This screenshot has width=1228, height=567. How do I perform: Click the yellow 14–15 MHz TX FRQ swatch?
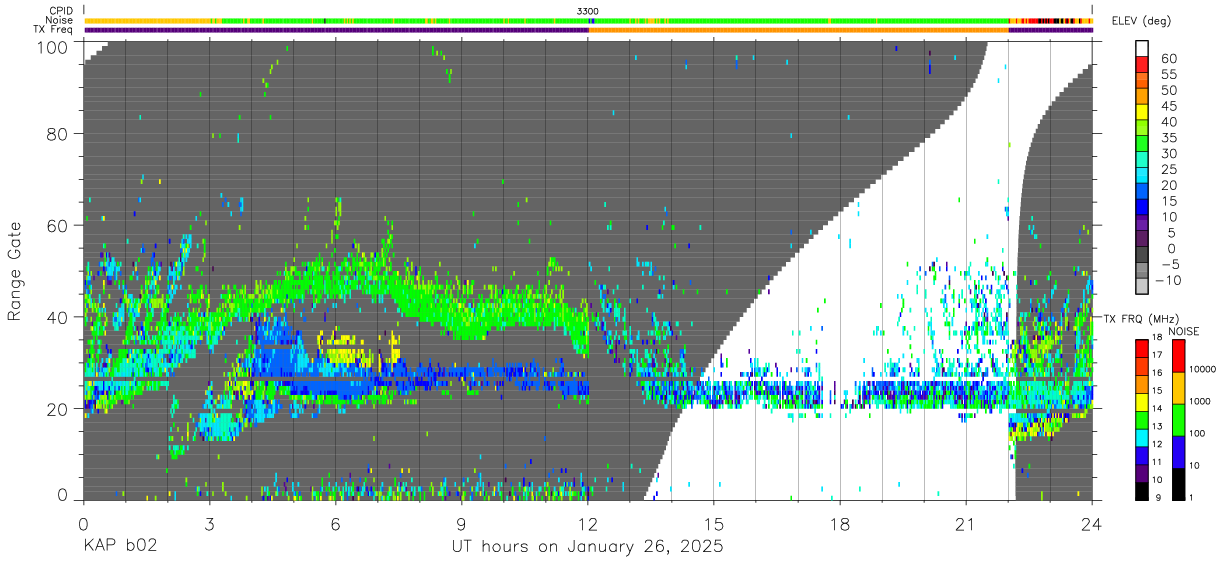(x=1143, y=401)
